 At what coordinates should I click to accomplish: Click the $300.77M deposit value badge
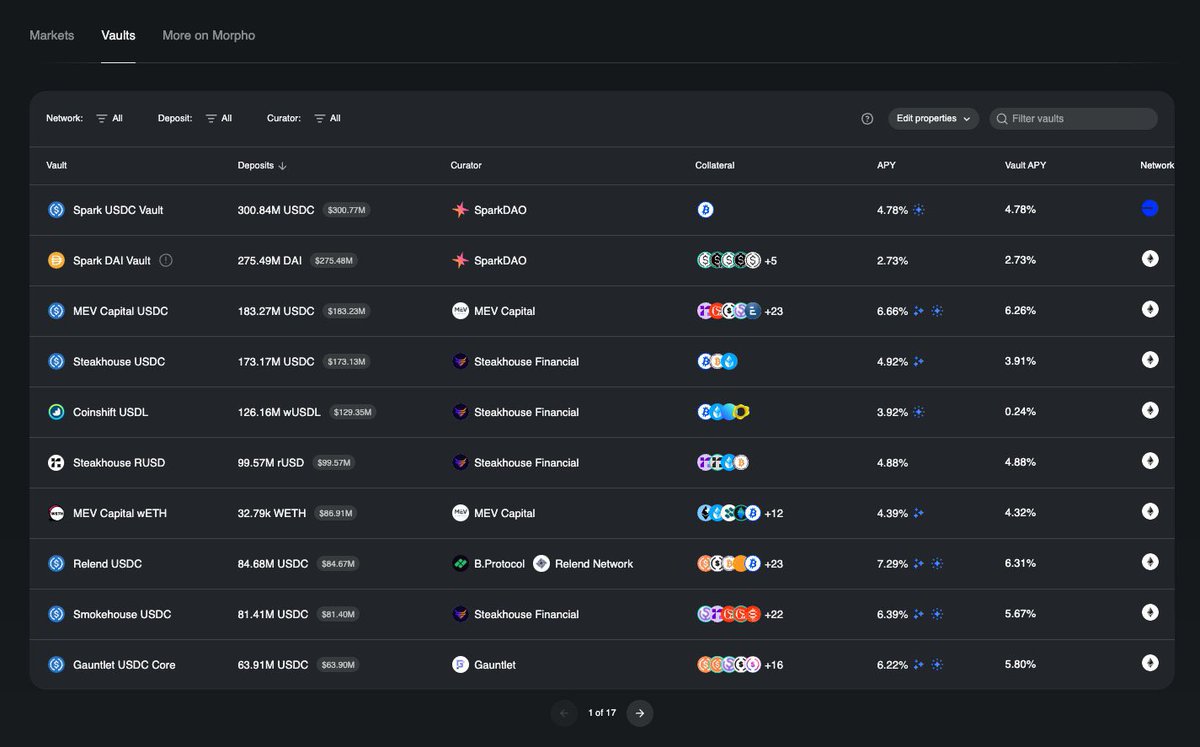[346, 210]
